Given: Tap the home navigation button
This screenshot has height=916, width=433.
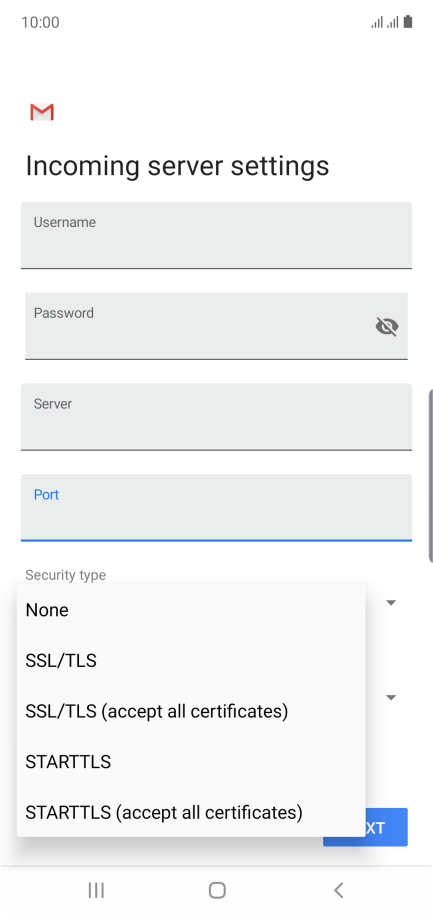Looking at the screenshot, I should click(217, 890).
